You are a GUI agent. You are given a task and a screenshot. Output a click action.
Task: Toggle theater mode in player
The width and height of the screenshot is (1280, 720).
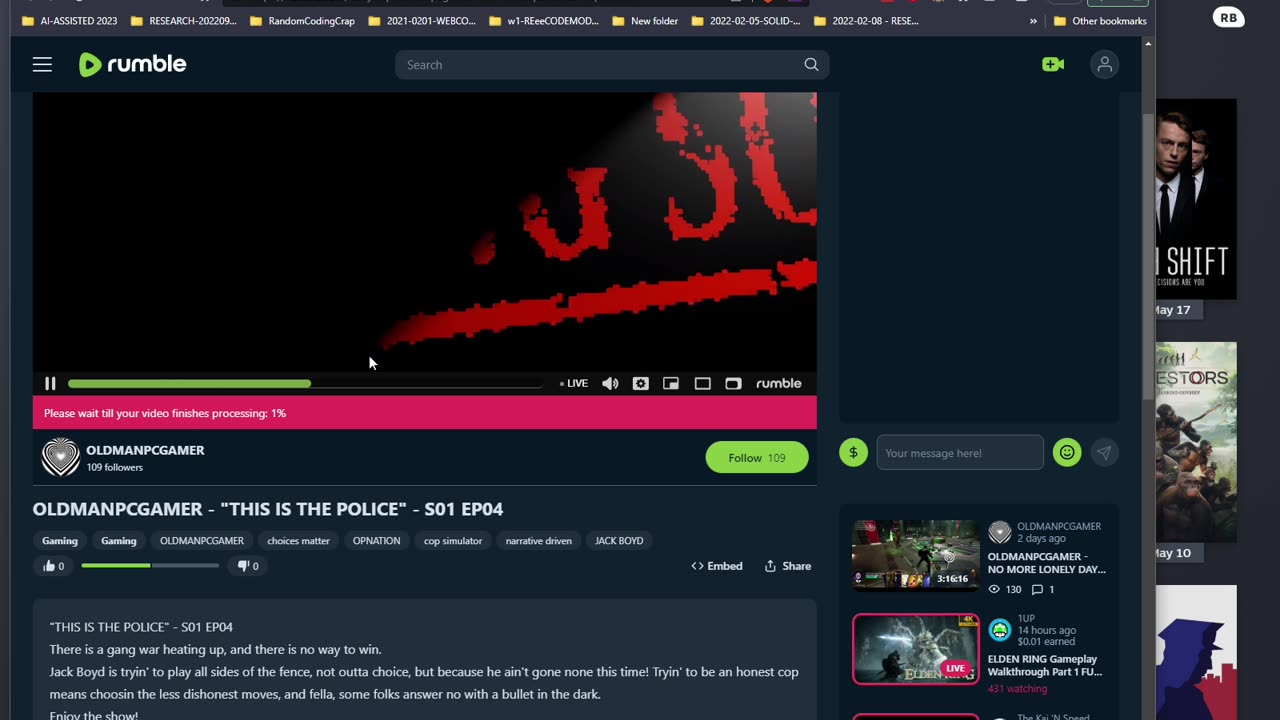(702, 383)
